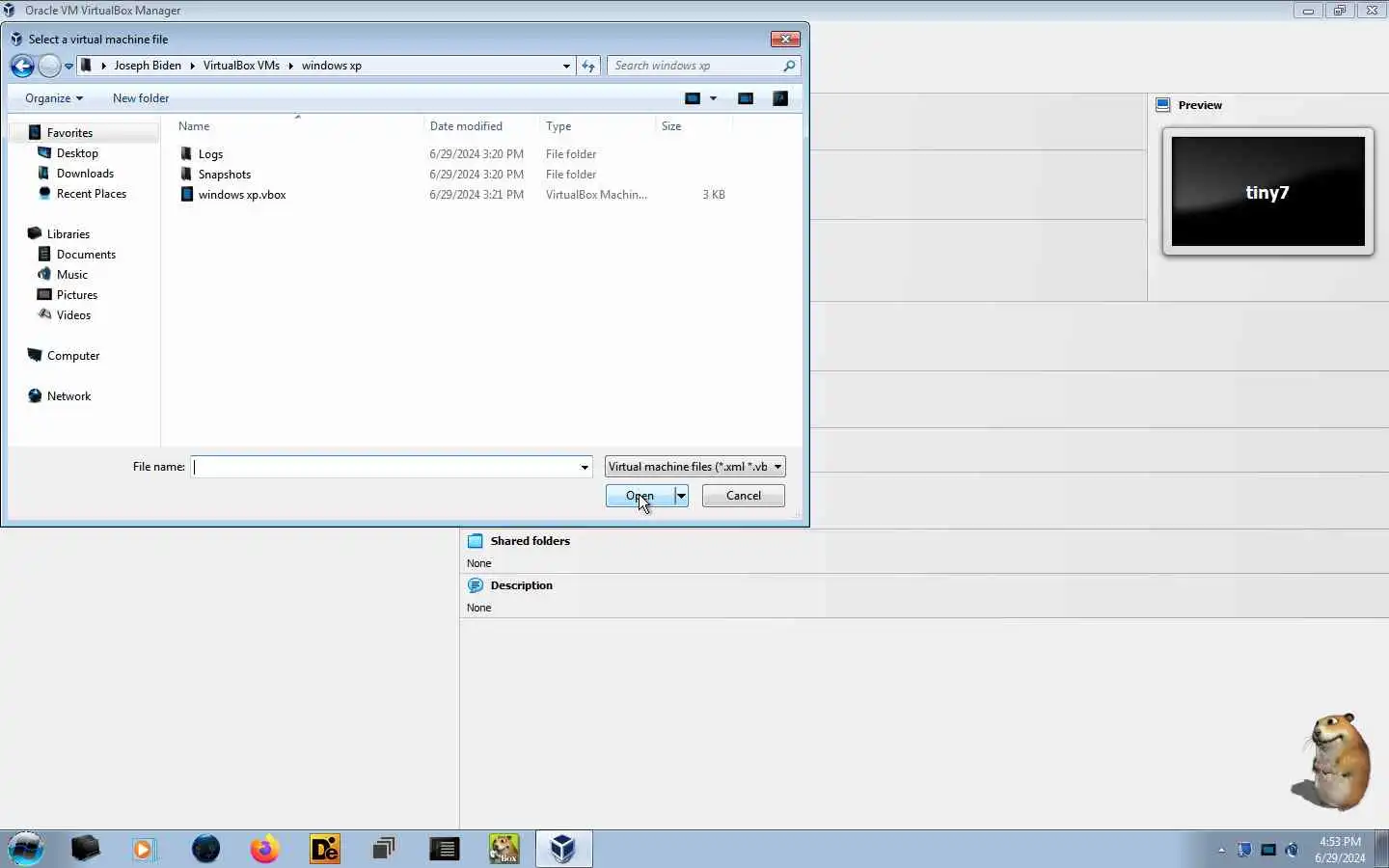
Task: Click the greyed Forward navigation button
Action: tap(49, 66)
